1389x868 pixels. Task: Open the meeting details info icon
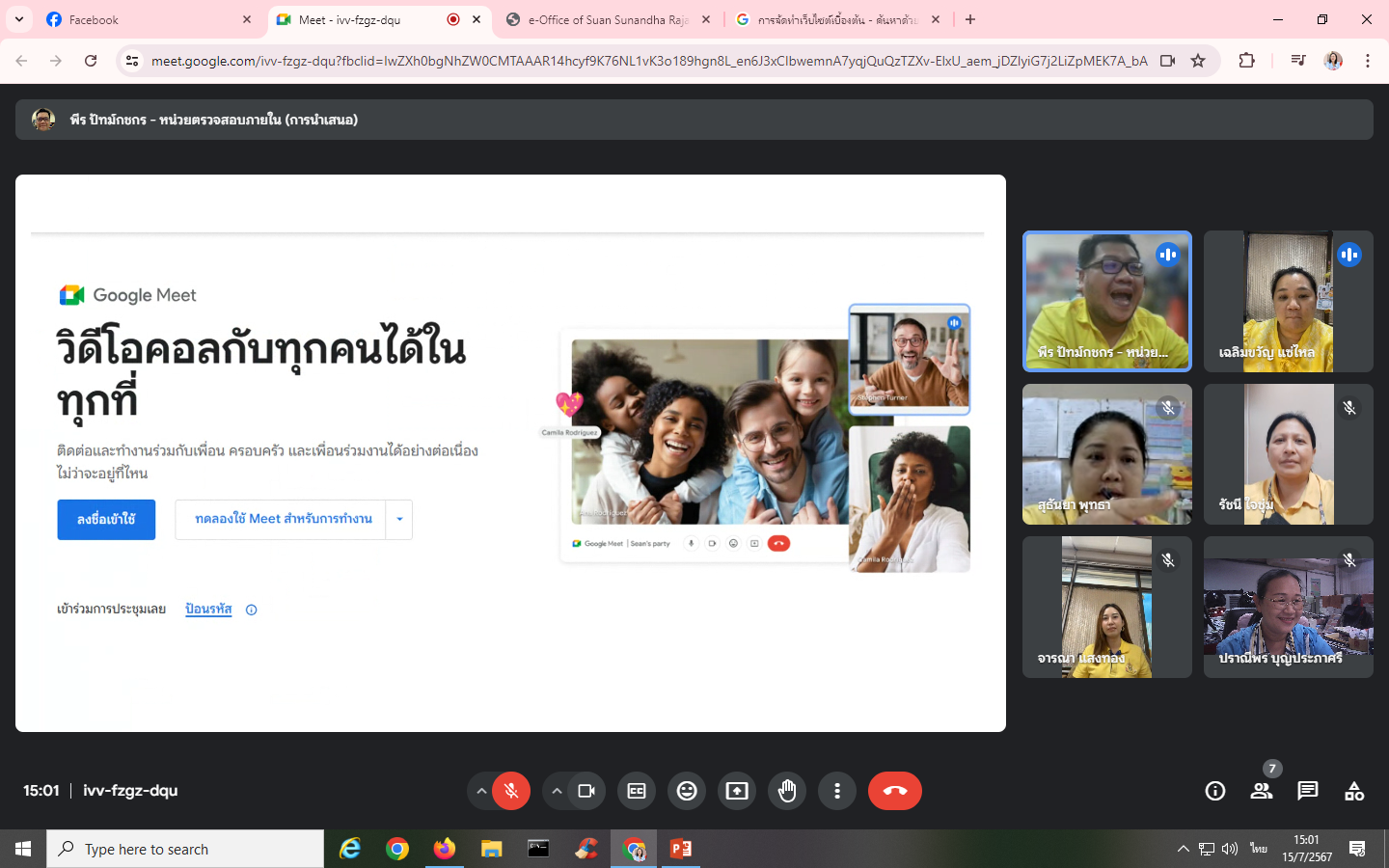(x=1215, y=791)
